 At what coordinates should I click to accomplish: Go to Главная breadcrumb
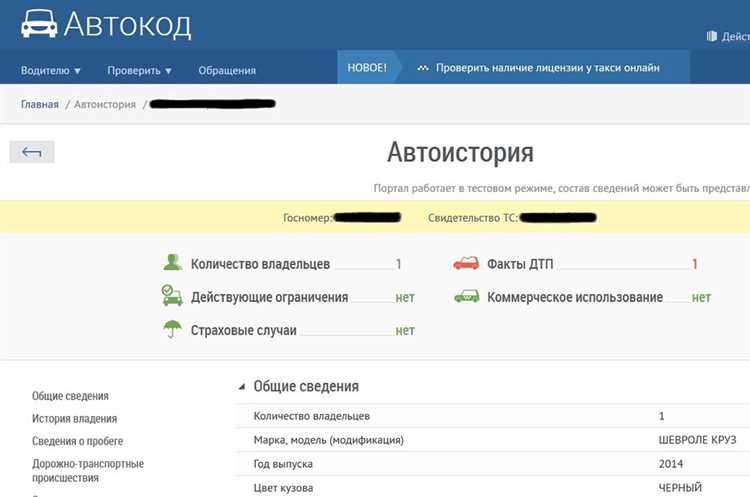click(40, 104)
